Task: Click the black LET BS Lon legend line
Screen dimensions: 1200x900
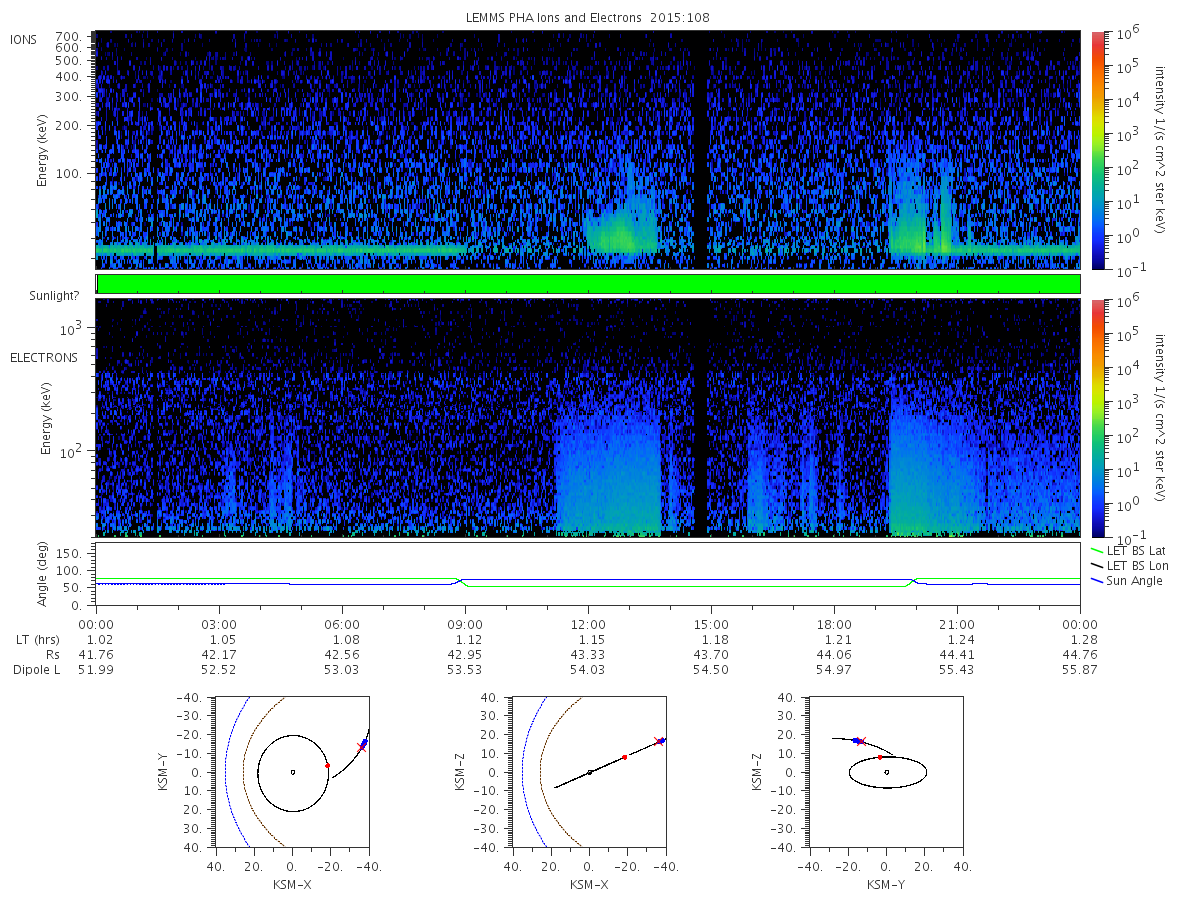Action: 1098,566
